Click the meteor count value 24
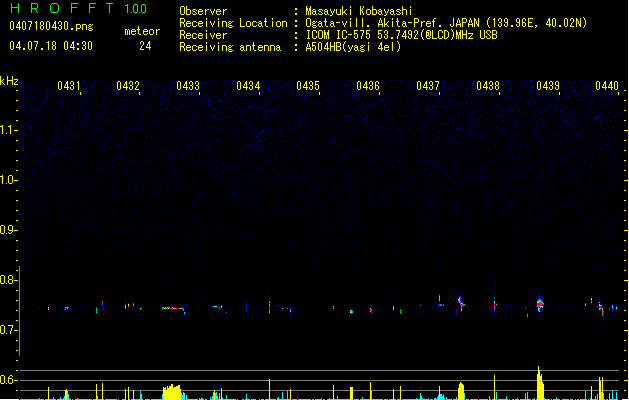The image size is (629, 400). pos(145,46)
